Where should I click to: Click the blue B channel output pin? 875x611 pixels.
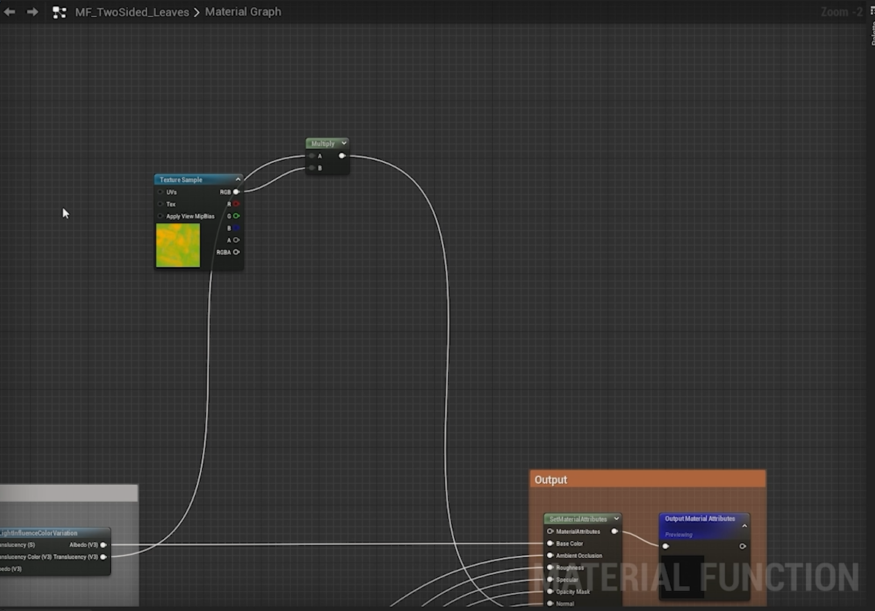coord(236,228)
